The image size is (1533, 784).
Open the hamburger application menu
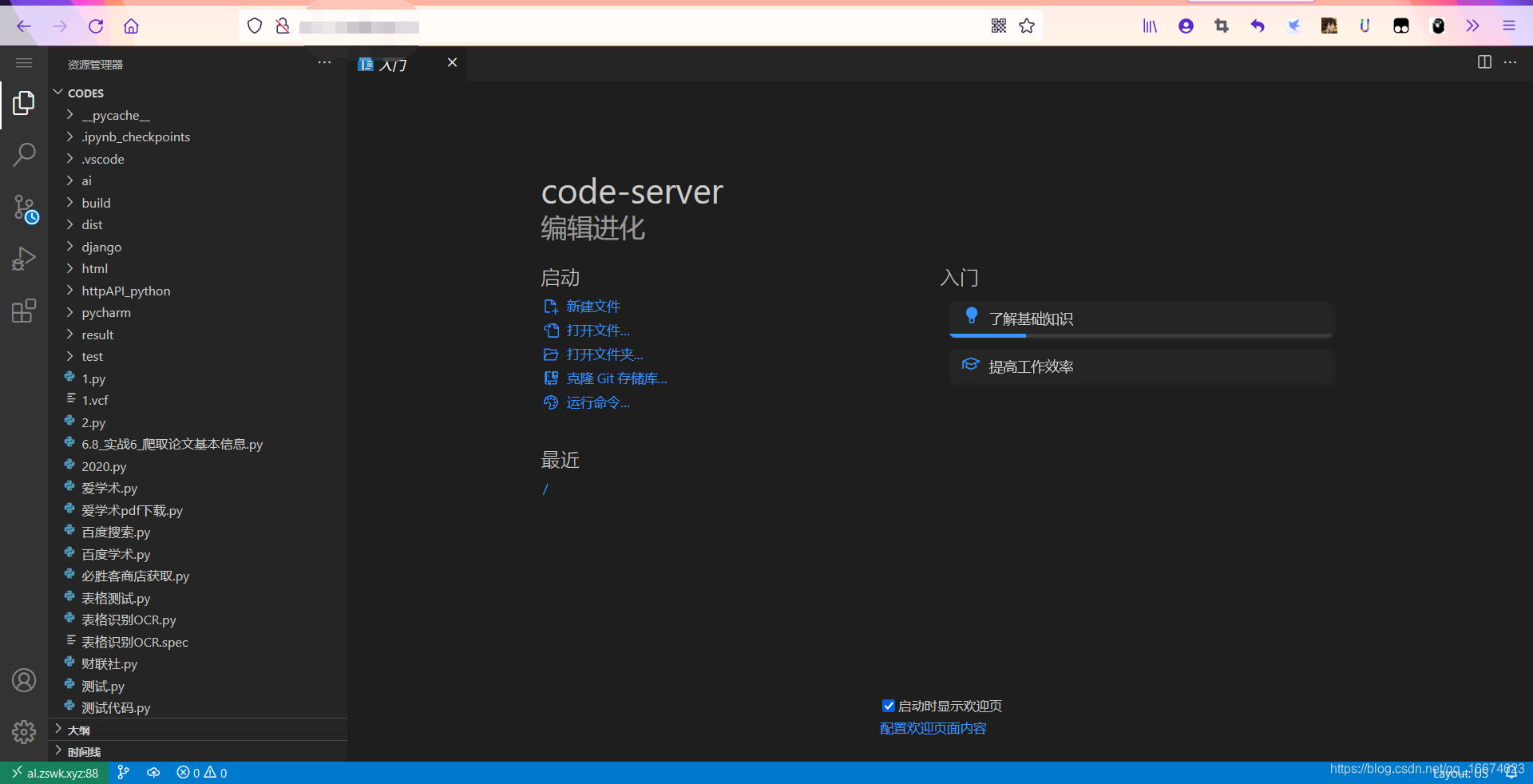tap(24, 63)
